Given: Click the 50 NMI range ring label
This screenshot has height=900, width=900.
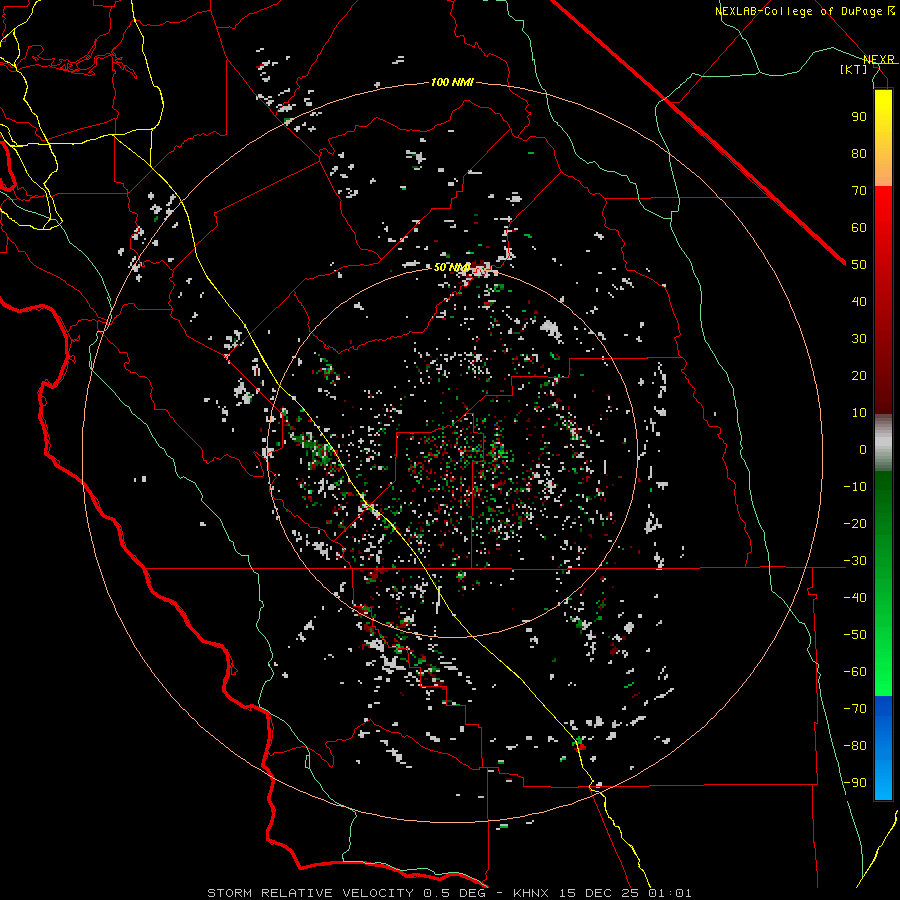Looking at the screenshot, I should pyautogui.click(x=452, y=267).
